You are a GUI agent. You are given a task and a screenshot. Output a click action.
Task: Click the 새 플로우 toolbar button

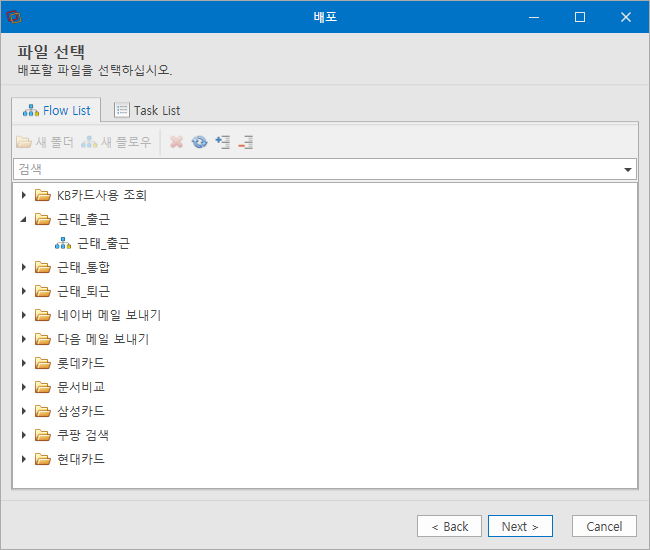[x=116, y=142]
